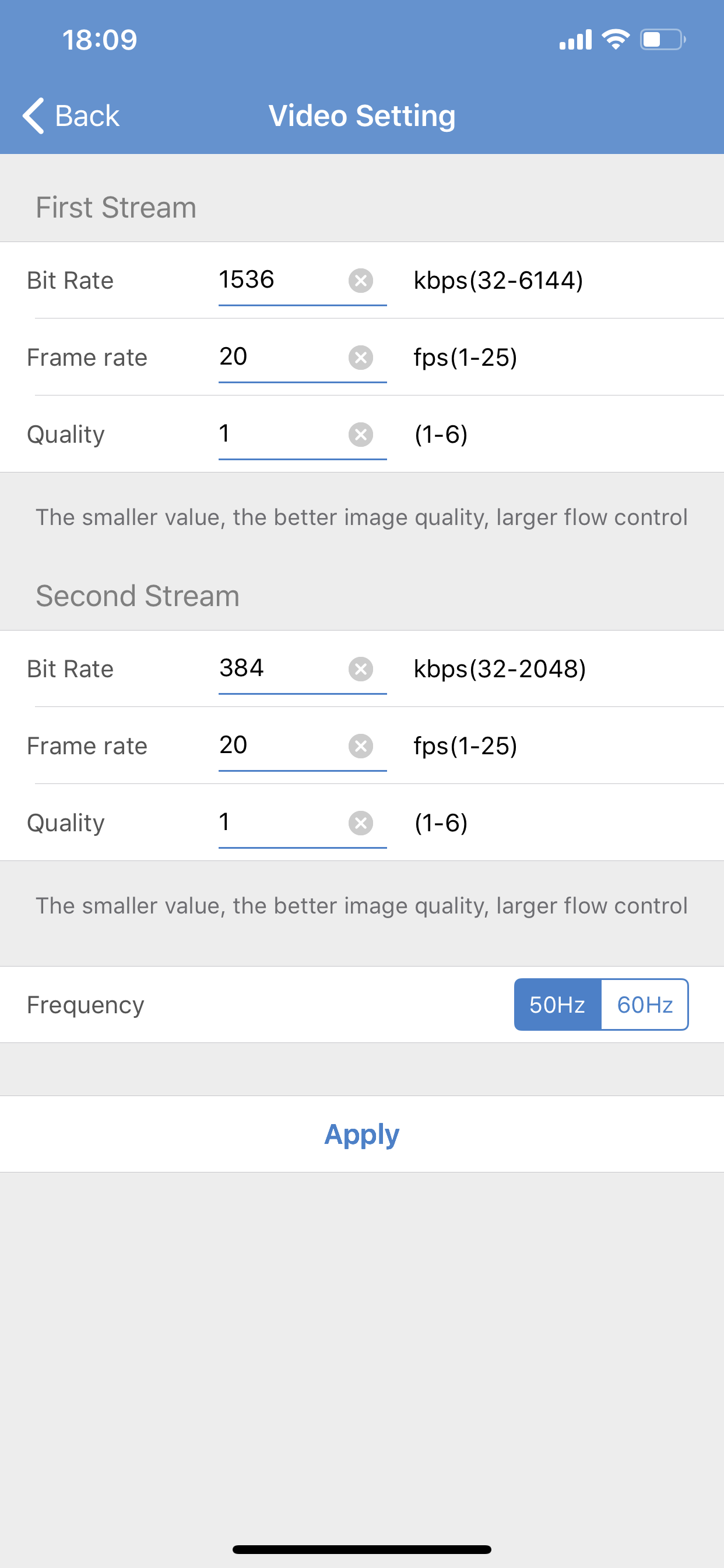
Task: Tap the back chevron arrow icon
Action: tap(33, 115)
